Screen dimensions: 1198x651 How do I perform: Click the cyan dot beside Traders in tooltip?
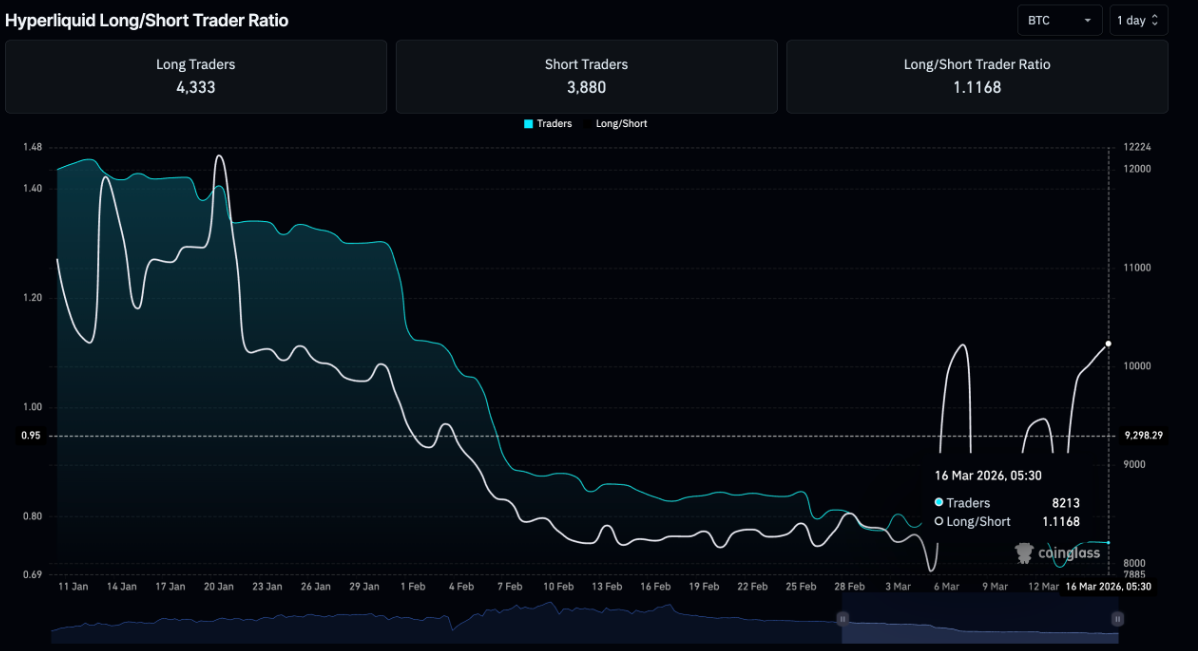click(937, 503)
